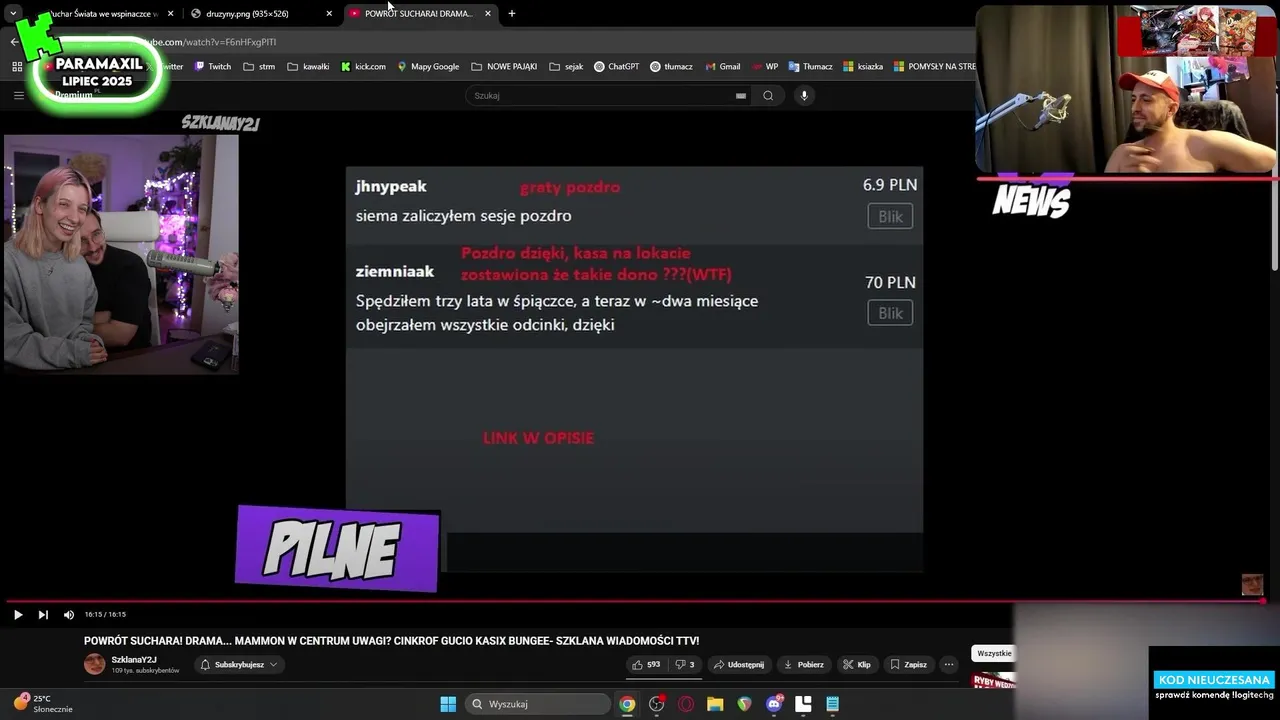
Task: Open a new browser tab
Action: click(512, 14)
